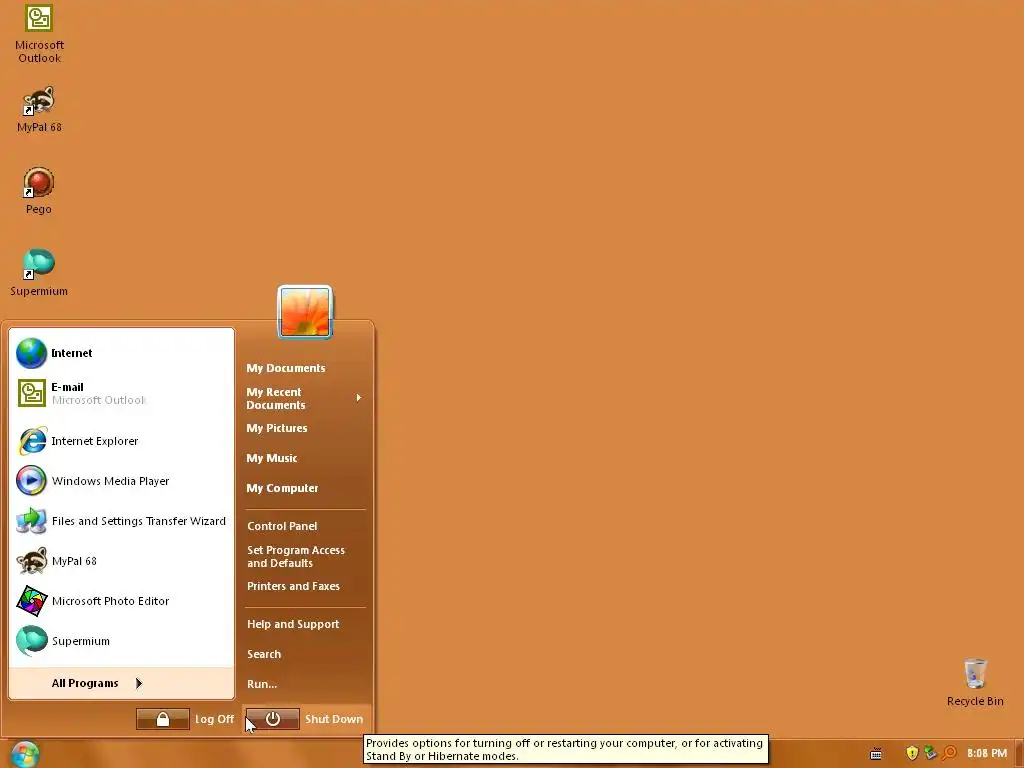Open Microsoft Outlook desktop icon

[39, 34]
